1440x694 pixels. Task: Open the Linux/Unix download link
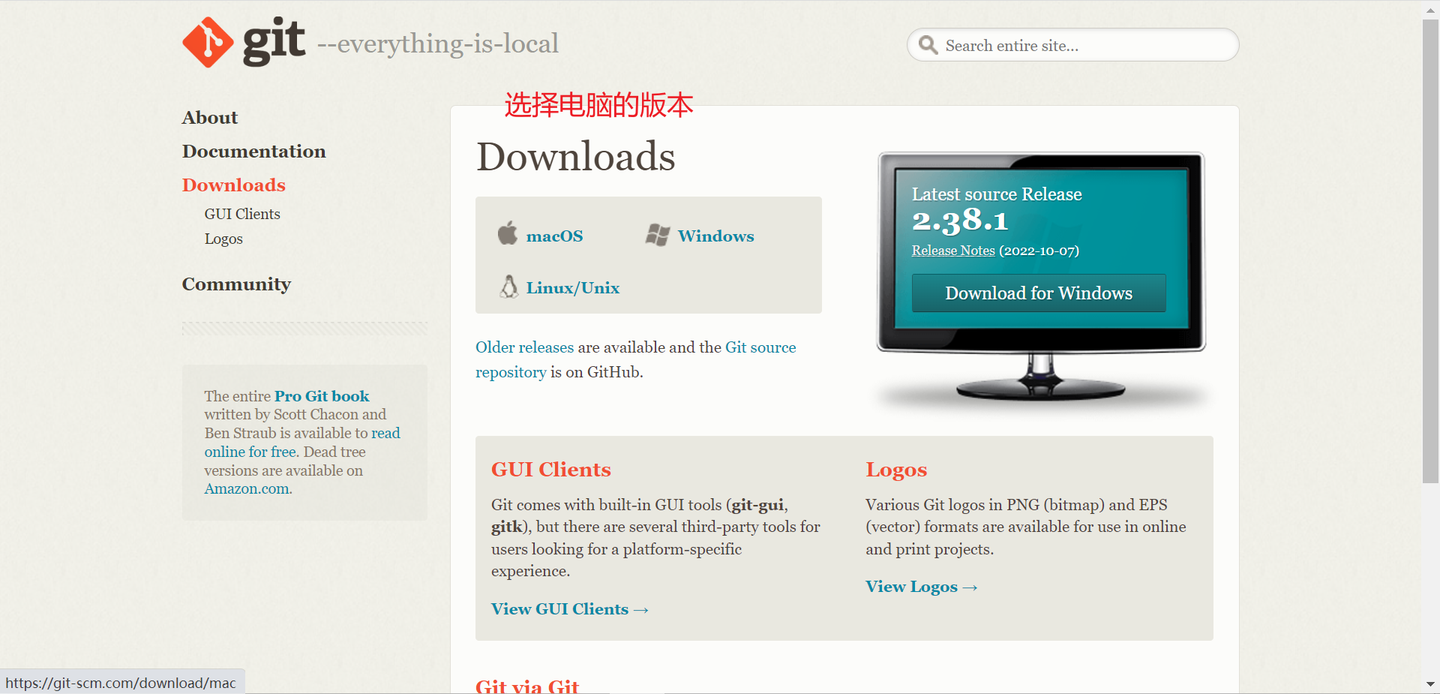pyautogui.click(x=573, y=288)
